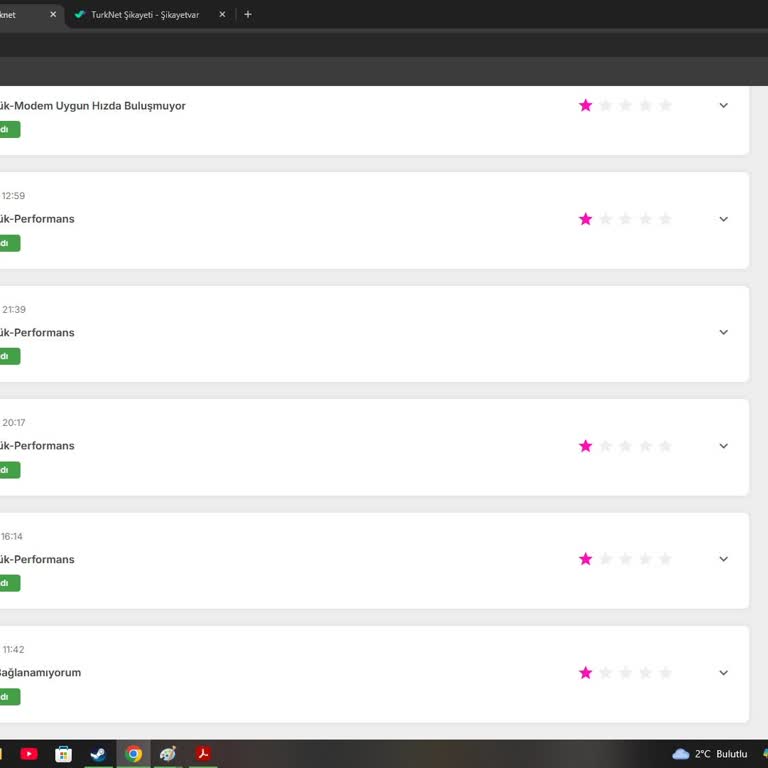Click the green status badge on 12:59 card
The image size is (768, 768).
(x=10, y=243)
